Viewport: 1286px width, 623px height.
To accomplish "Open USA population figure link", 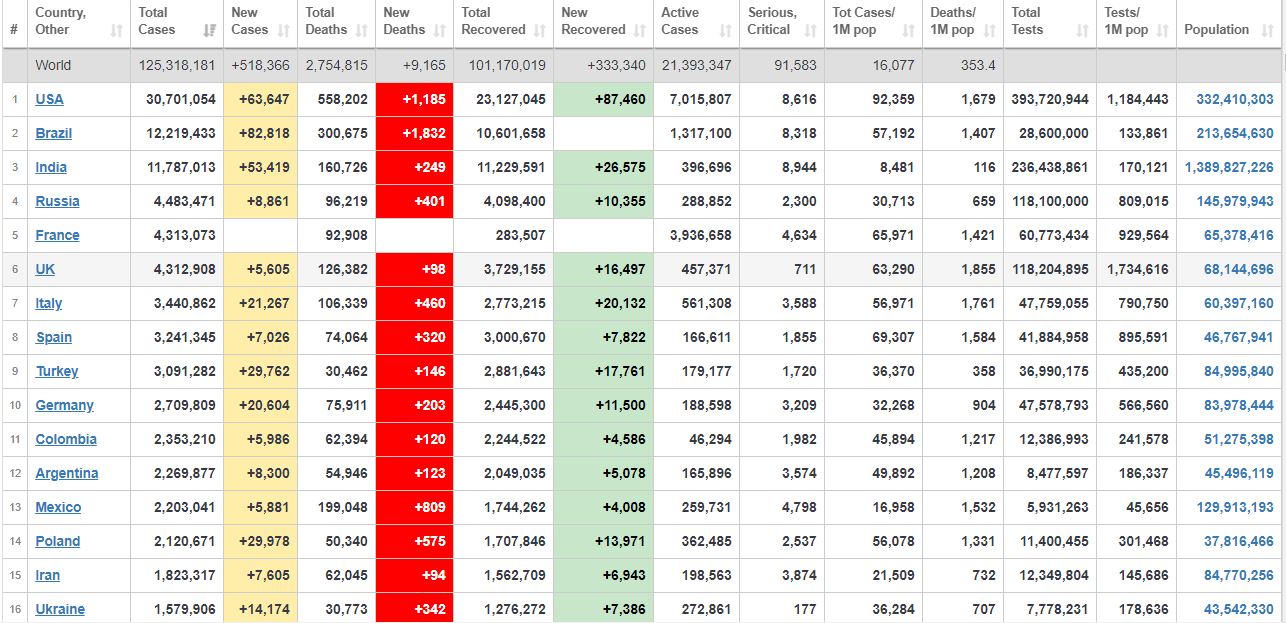I will pyautogui.click(x=1234, y=99).
